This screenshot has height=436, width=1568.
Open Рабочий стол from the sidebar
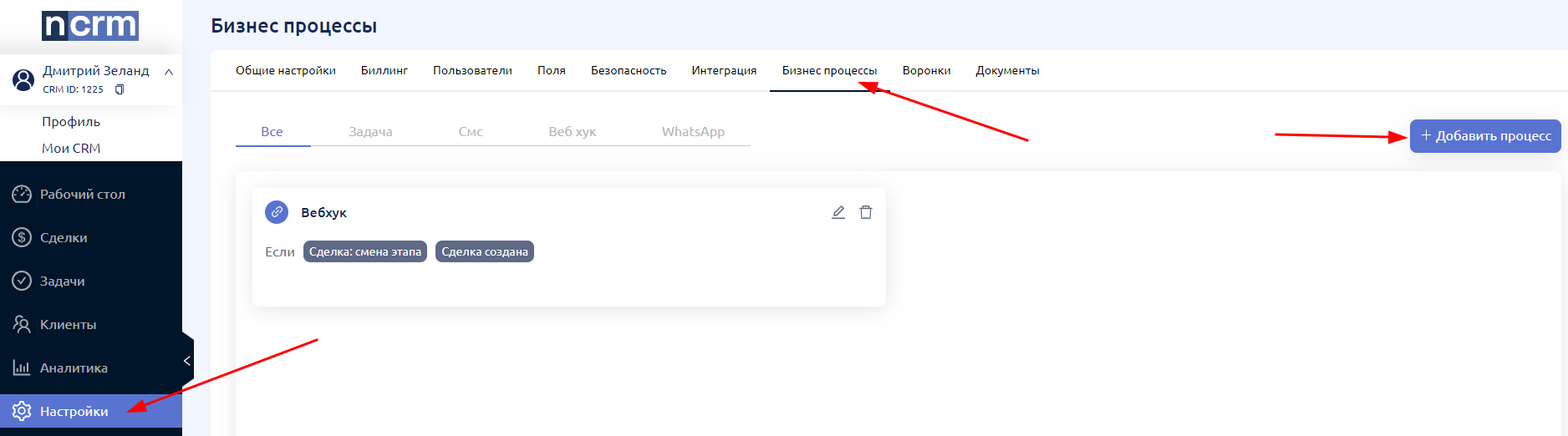pos(82,194)
